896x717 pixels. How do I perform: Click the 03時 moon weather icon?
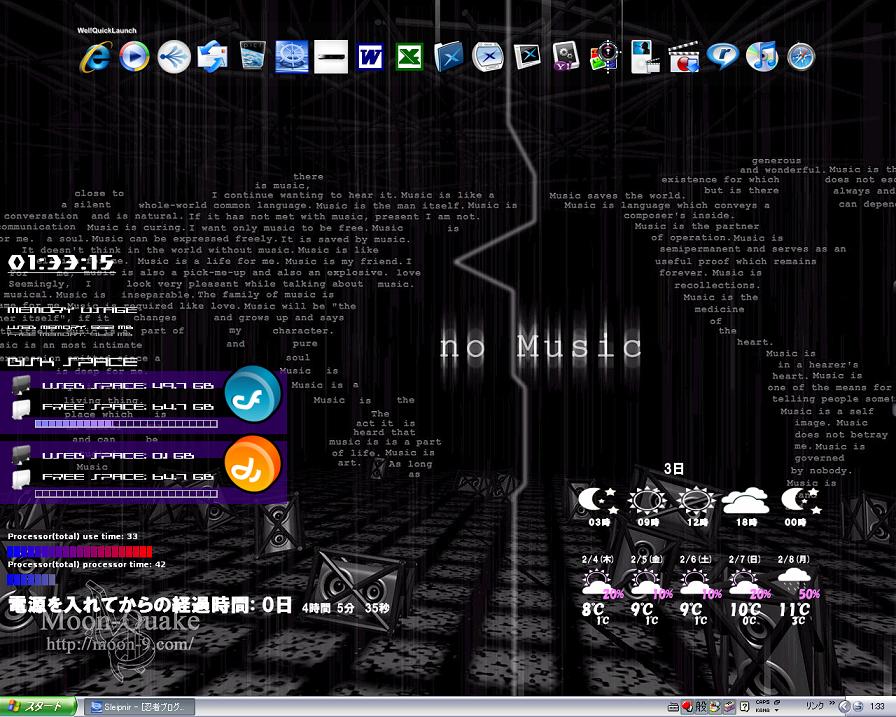pyautogui.click(x=598, y=500)
